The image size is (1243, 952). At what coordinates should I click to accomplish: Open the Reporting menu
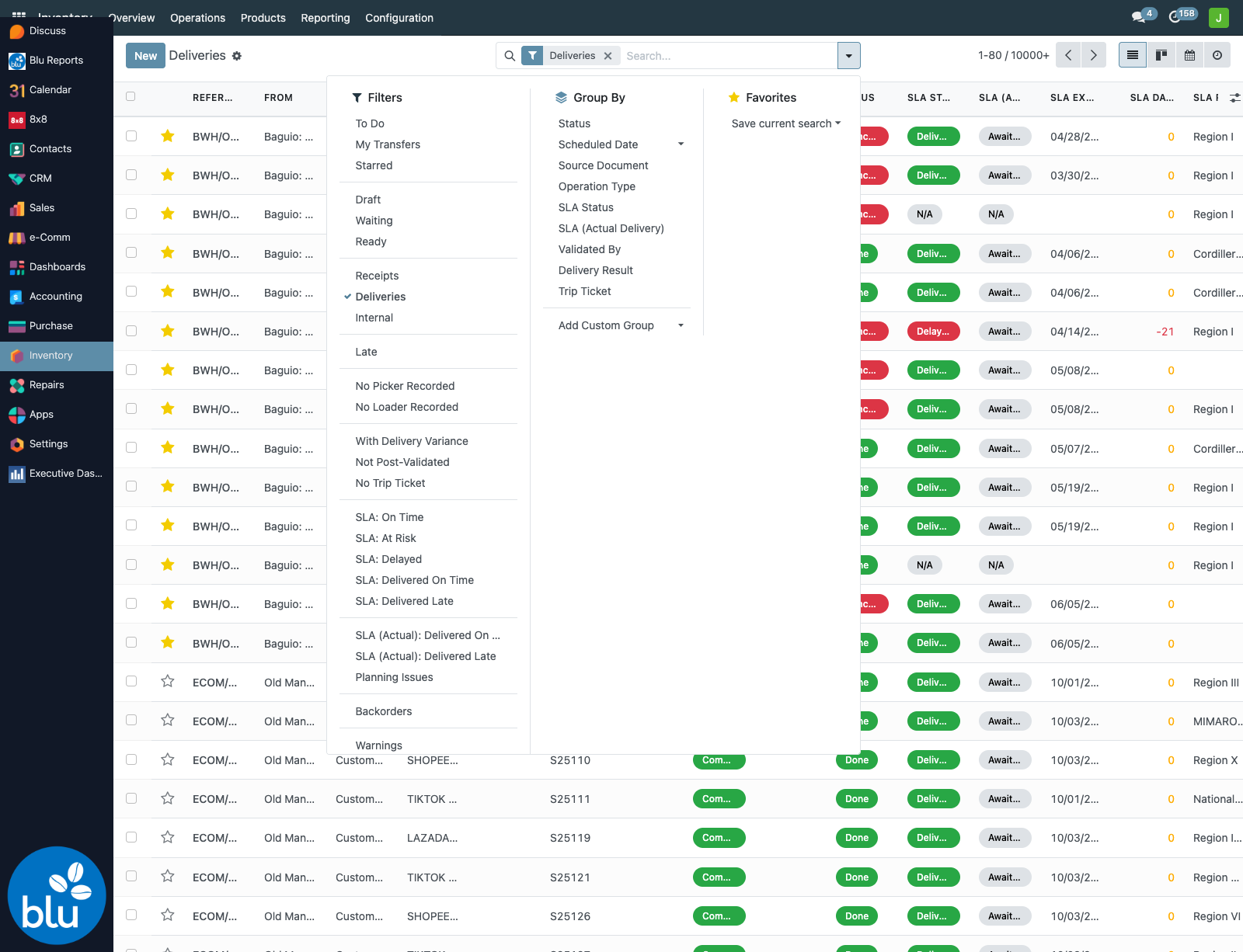(x=326, y=18)
